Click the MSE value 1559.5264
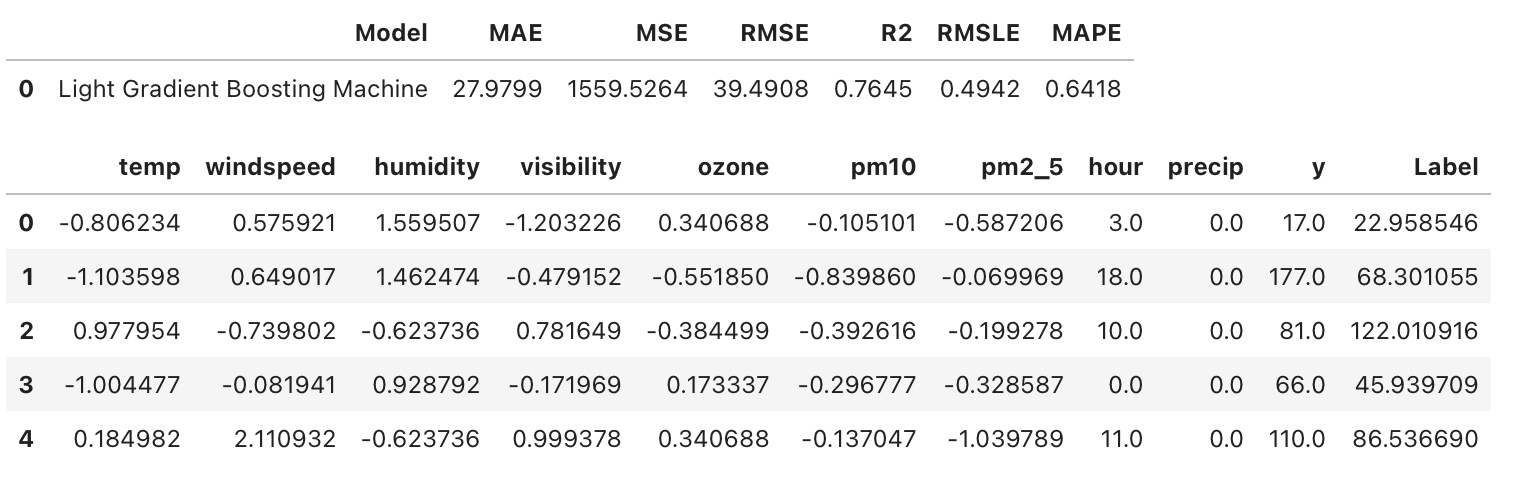This screenshot has height=486, width=1520. [627, 89]
